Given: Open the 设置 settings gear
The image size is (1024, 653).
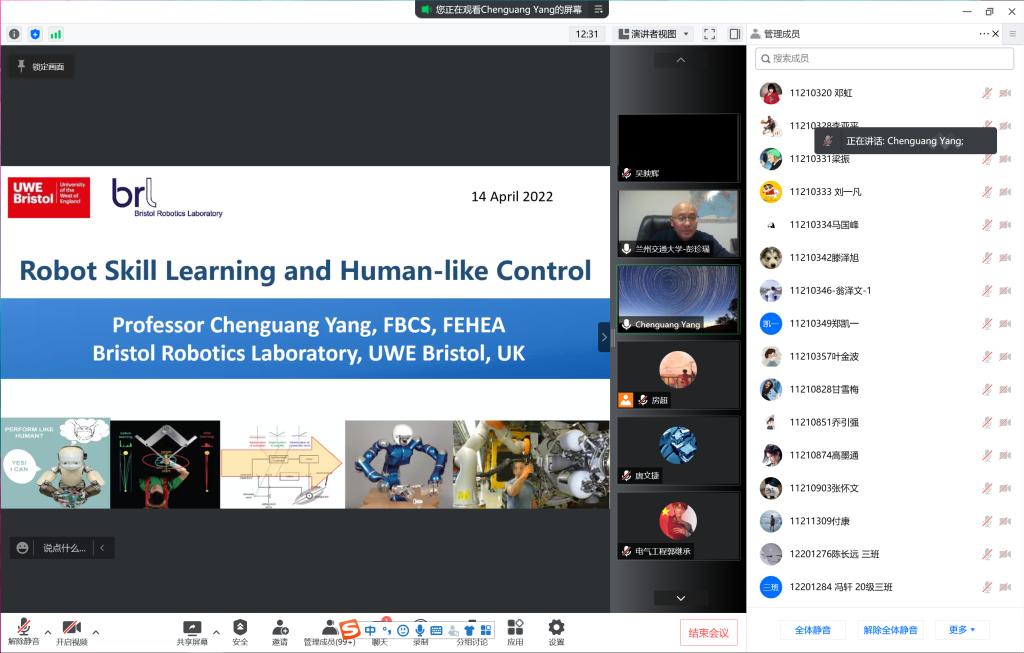Looking at the screenshot, I should (x=556, y=630).
